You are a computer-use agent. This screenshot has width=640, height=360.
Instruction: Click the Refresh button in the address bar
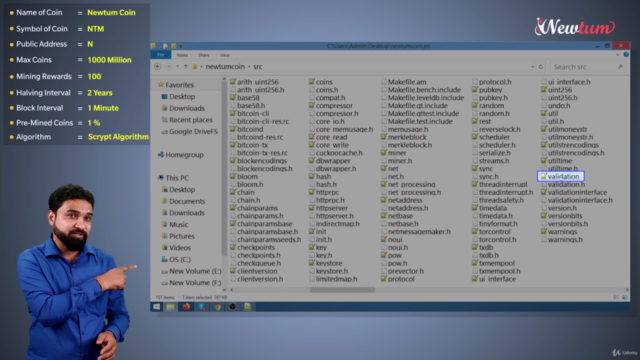(541, 67)
